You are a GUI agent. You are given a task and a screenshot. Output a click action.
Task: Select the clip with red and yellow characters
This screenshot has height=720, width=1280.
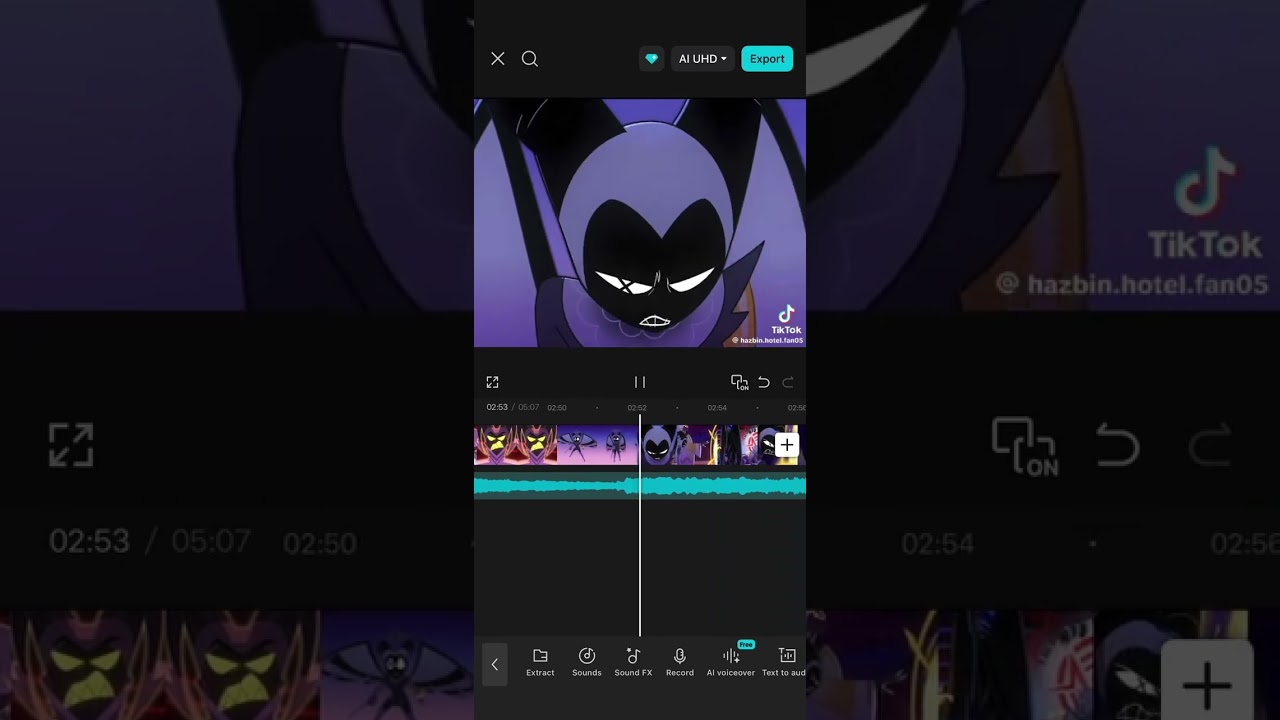[x=515, y=445]
